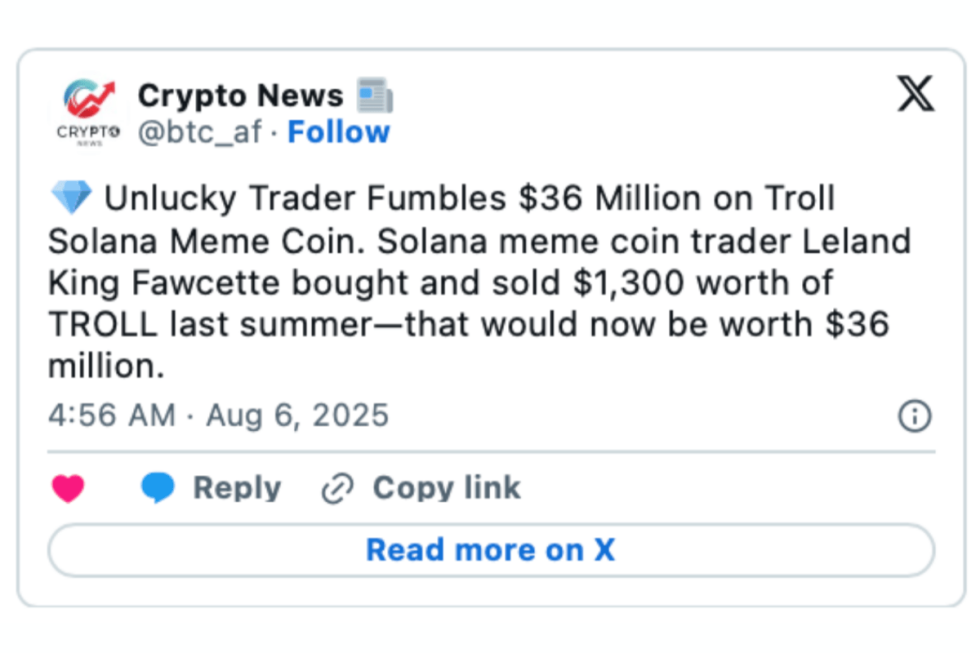
Task: Open the X logo in the corner
Action: point(915,95)
